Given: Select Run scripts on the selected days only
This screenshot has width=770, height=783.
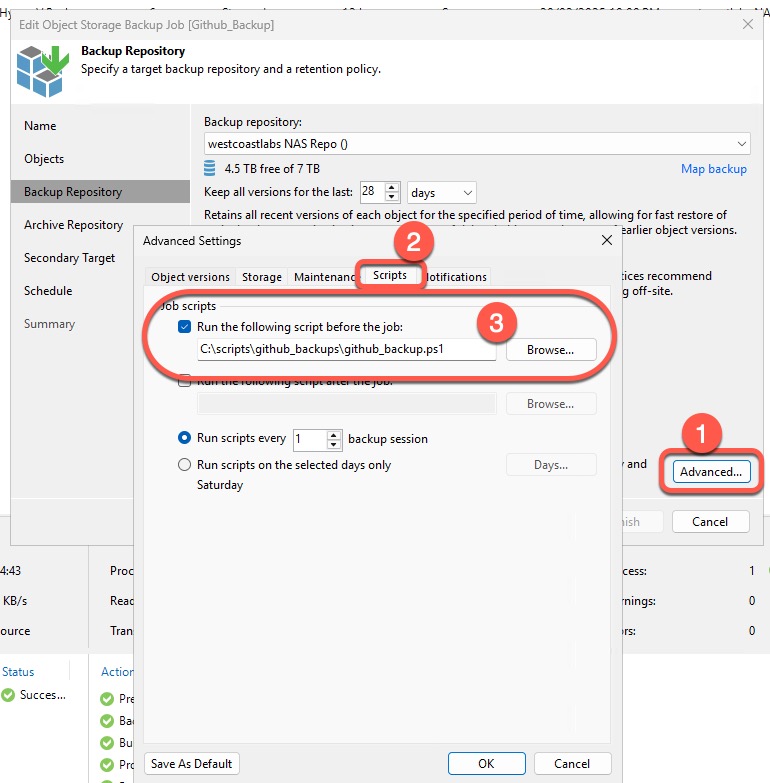Looking at the screenshot, I should coord(184,465).
